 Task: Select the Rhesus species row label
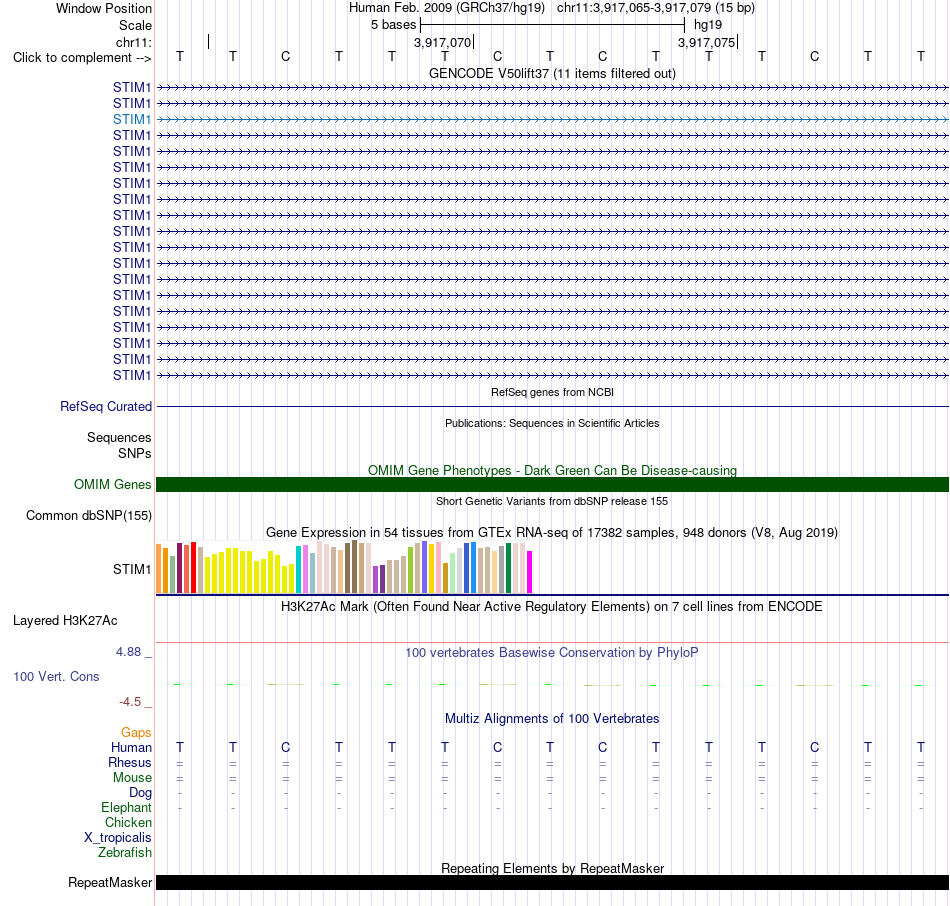coord(130,762)
